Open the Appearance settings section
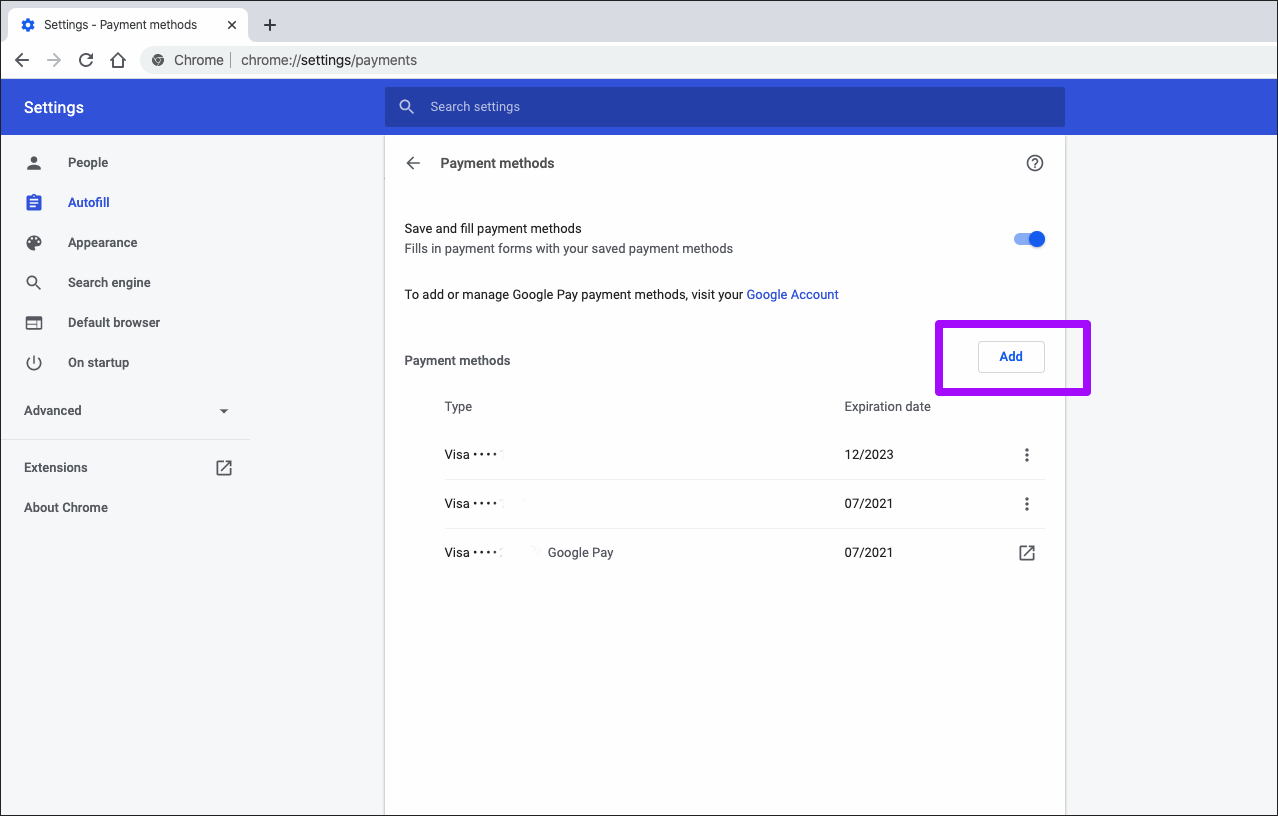 (x=102, y=243)
